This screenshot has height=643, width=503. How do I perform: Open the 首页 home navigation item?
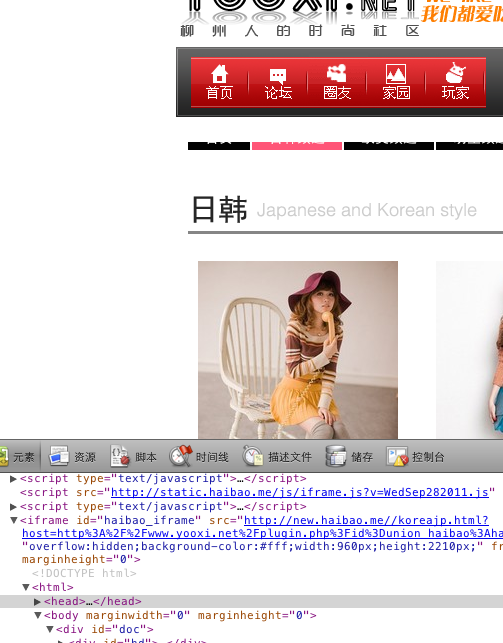coord(219,82)
